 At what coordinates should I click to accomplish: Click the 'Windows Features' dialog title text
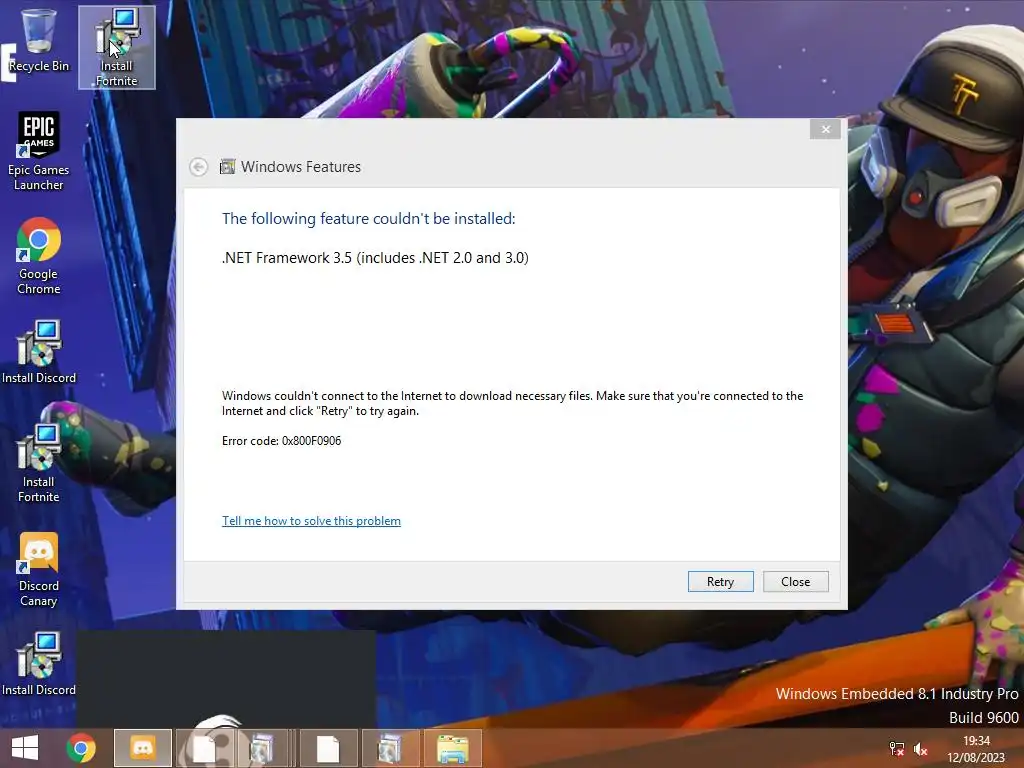[300, 167]
